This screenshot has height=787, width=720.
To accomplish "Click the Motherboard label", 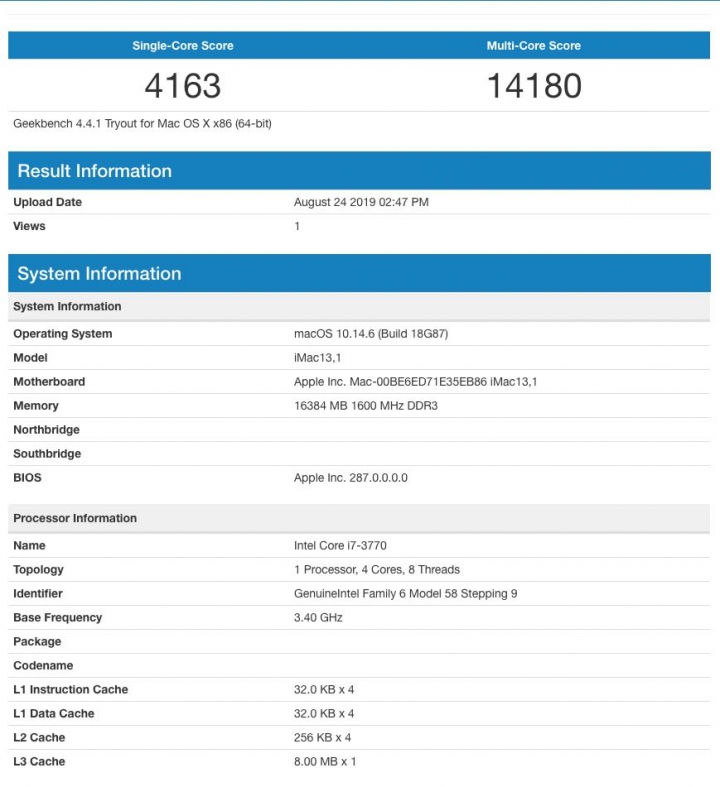I will coord(49,381).
